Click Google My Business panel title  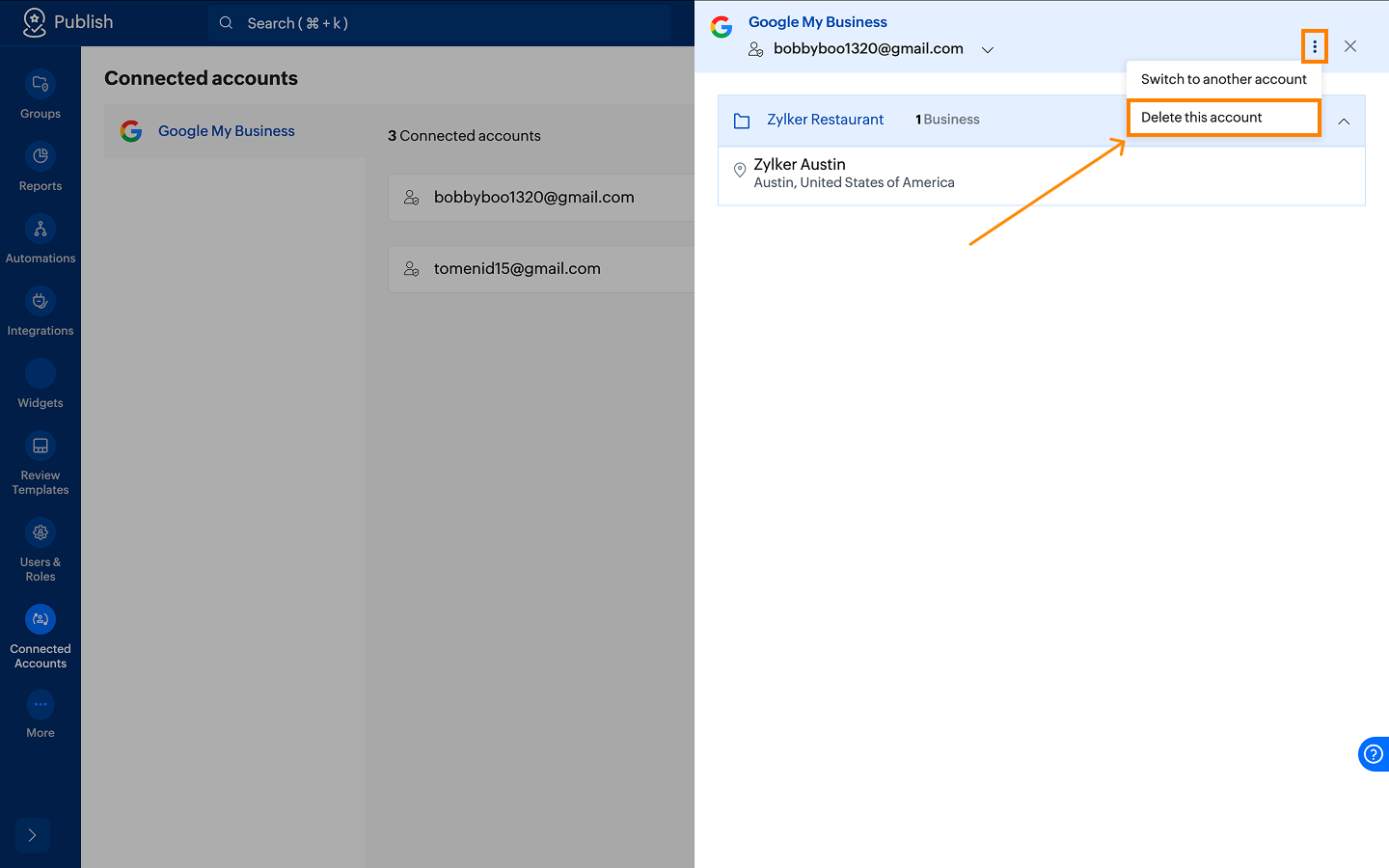point(818,22)
